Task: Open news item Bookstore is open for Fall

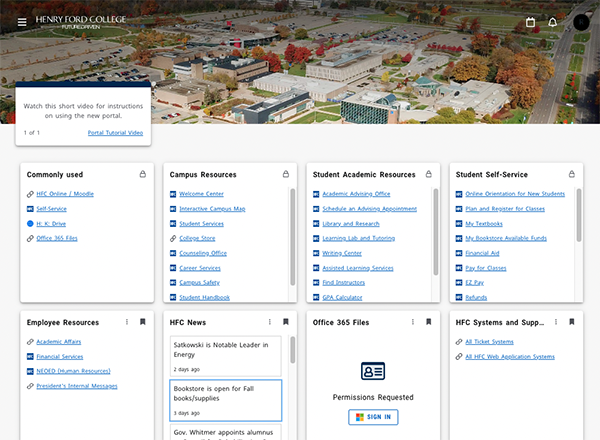Action: click(x=226, y=400)
